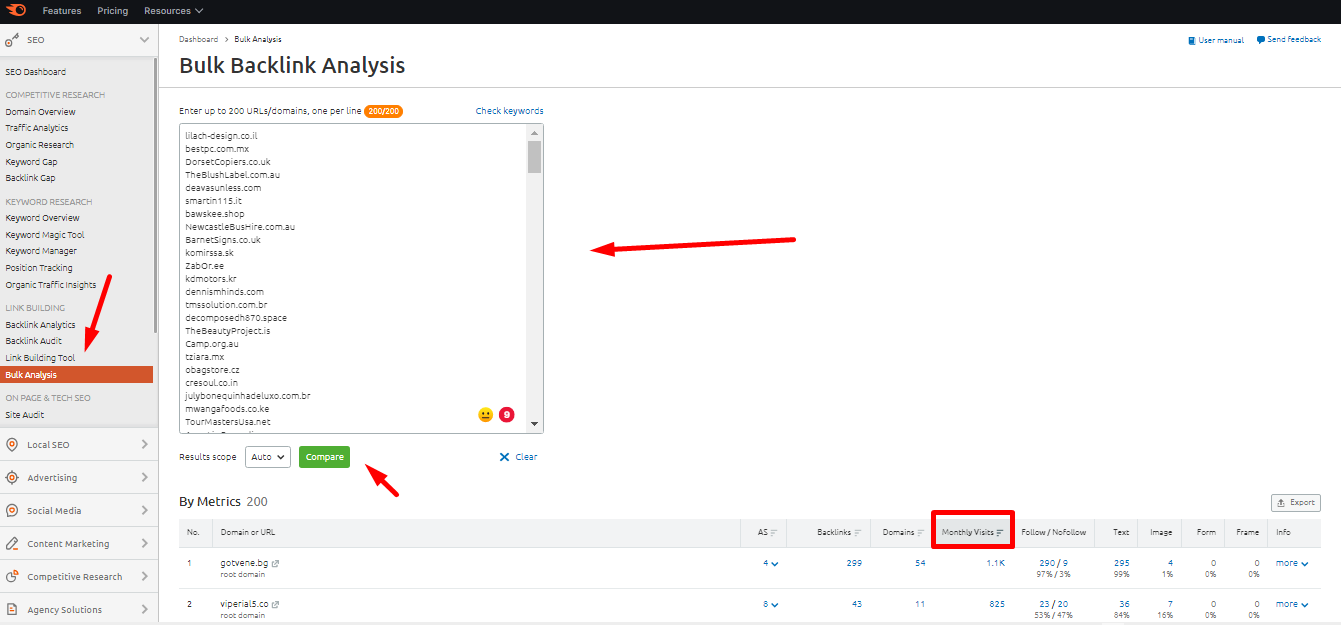
Task: Click domains count 54
Action: click(x=920, y=563)
